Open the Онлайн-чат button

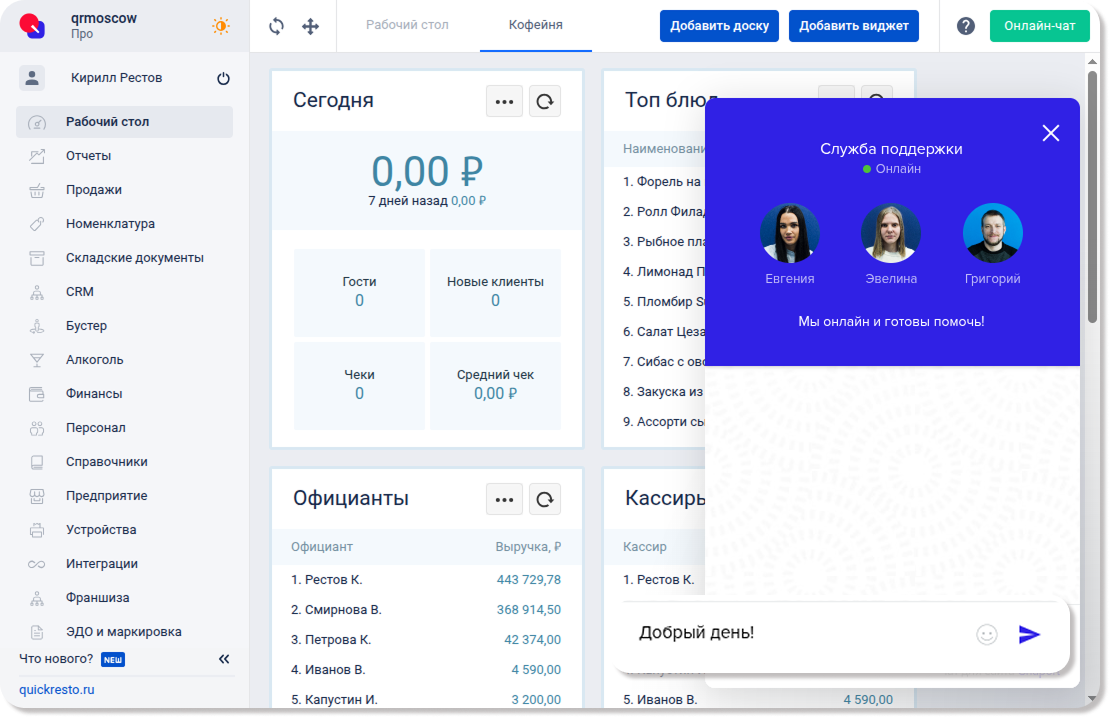[x=1039, y=26]
